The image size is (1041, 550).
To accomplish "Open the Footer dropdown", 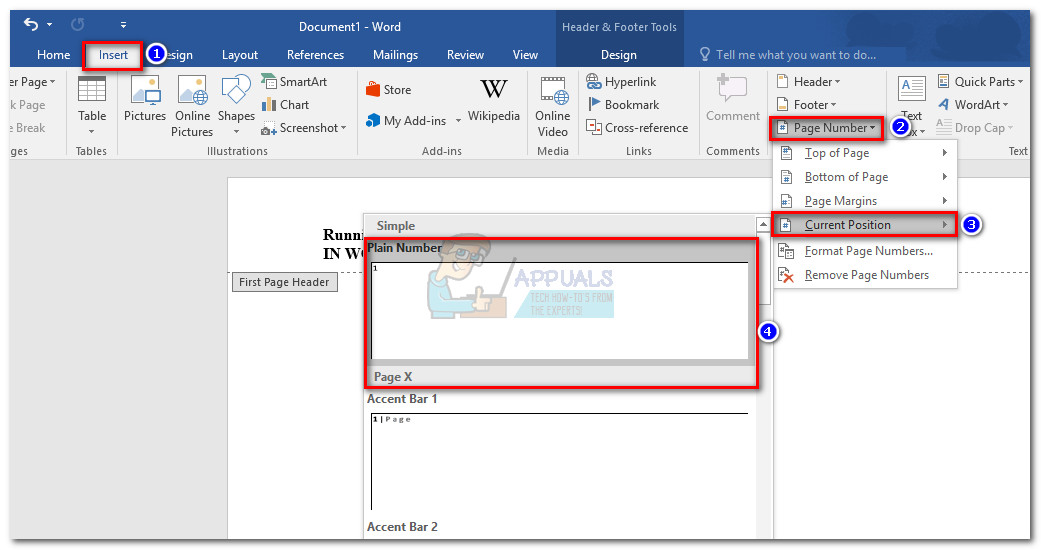I will (807, 105).
